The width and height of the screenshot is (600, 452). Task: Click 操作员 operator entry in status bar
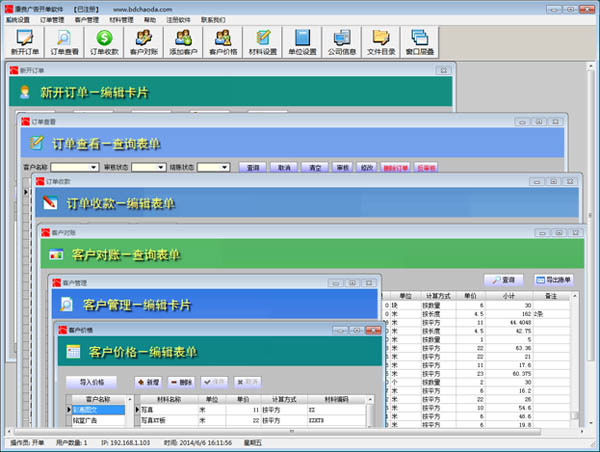click(x=27, y=443)
